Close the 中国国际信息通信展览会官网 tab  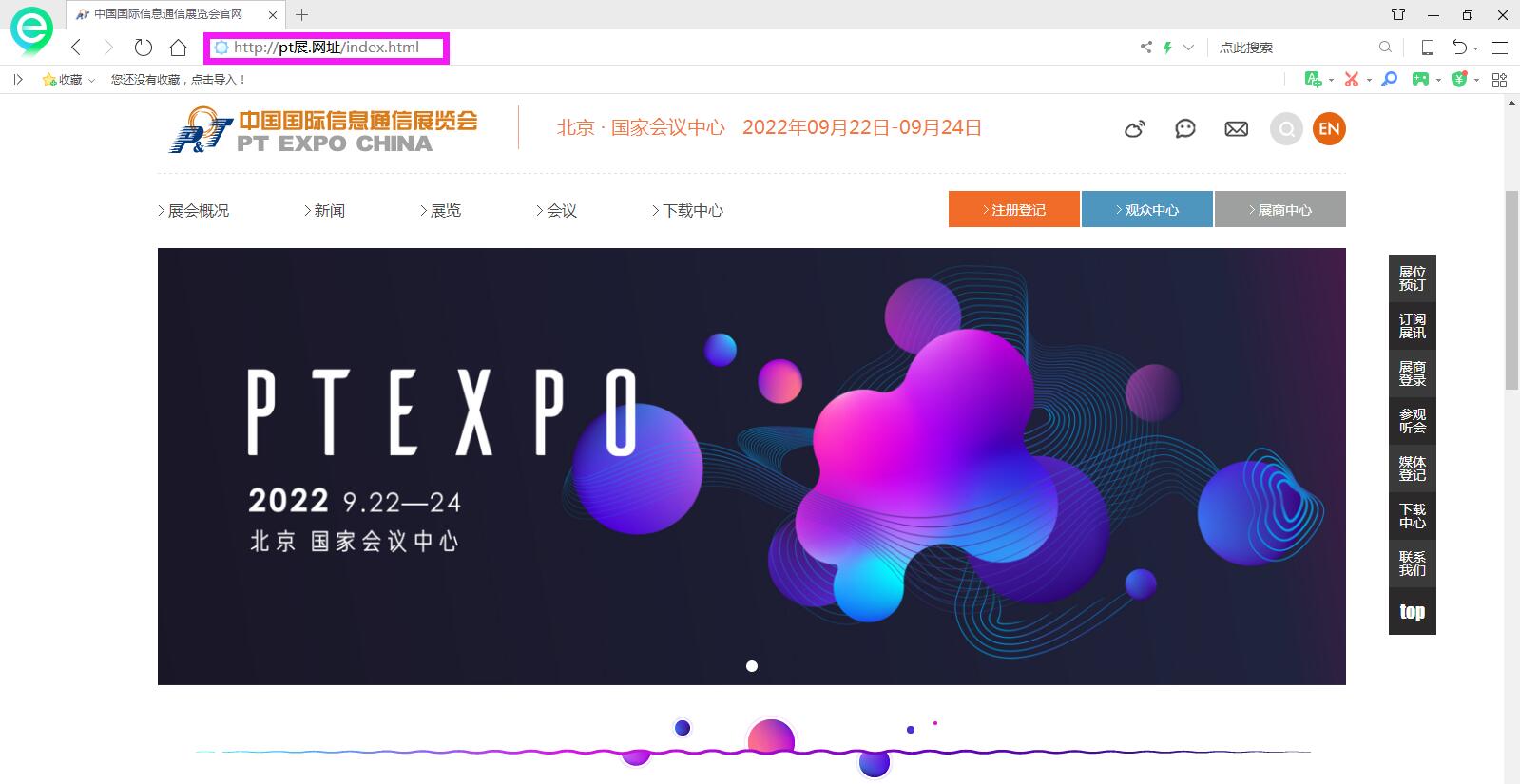tap(274, 15)
